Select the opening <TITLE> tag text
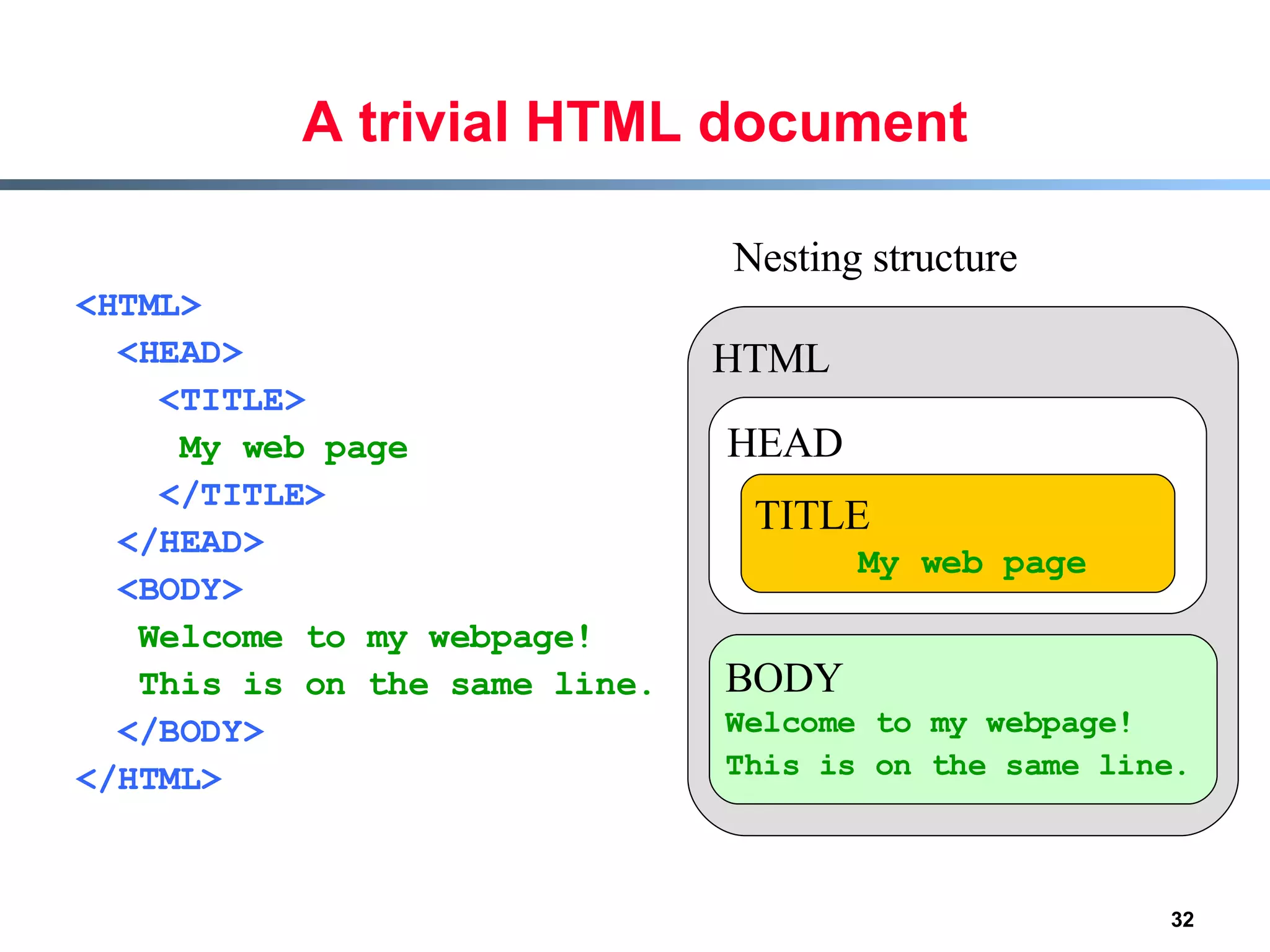This screenshot has width=1270, height=952. [232, 400]
